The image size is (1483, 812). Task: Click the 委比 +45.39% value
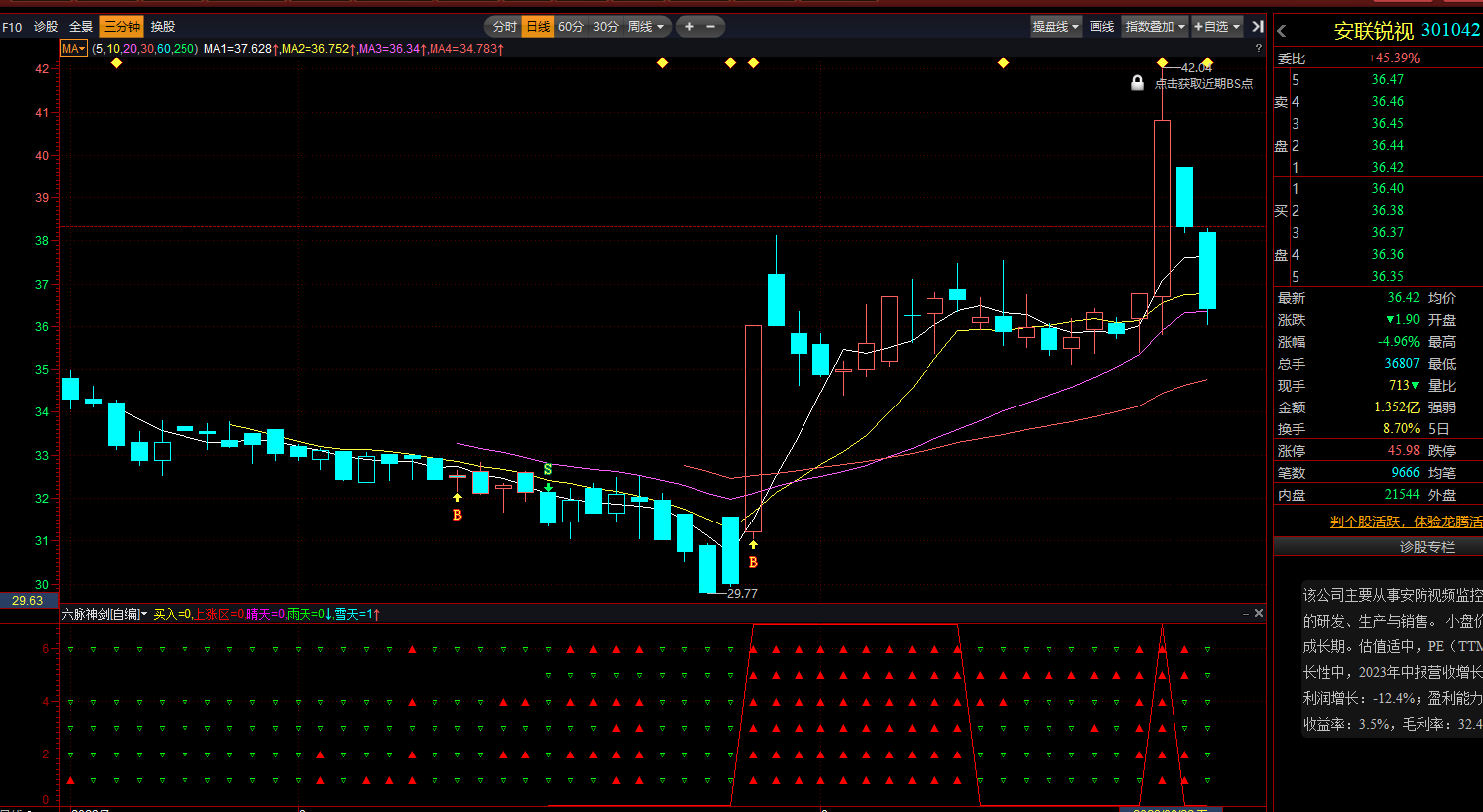click(1394, 58)
